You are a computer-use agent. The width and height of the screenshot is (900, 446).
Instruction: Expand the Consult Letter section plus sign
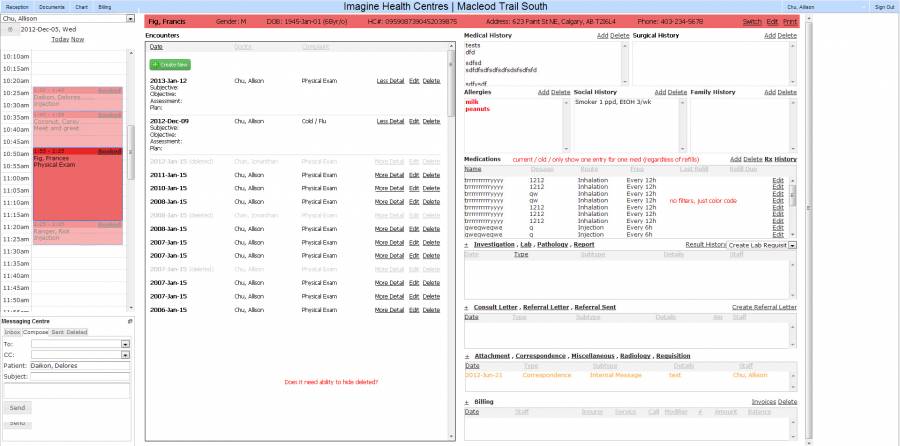pos(467,307)
